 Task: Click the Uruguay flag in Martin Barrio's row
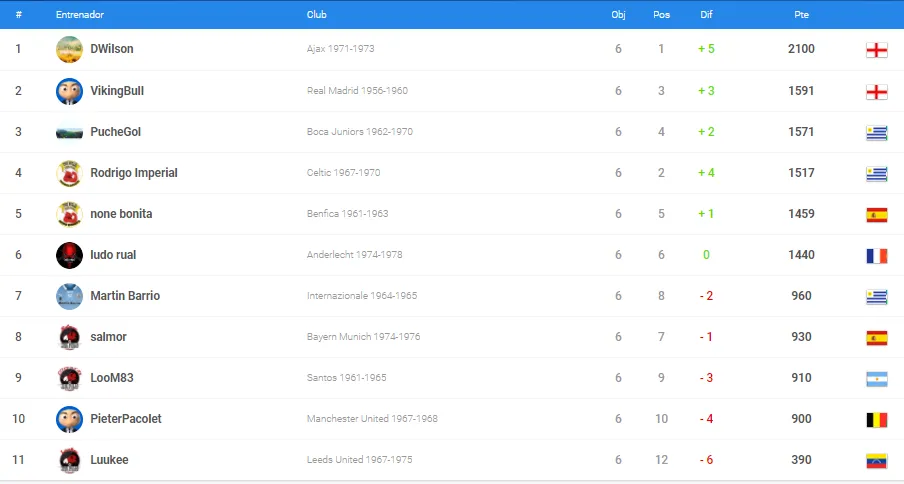876,297
